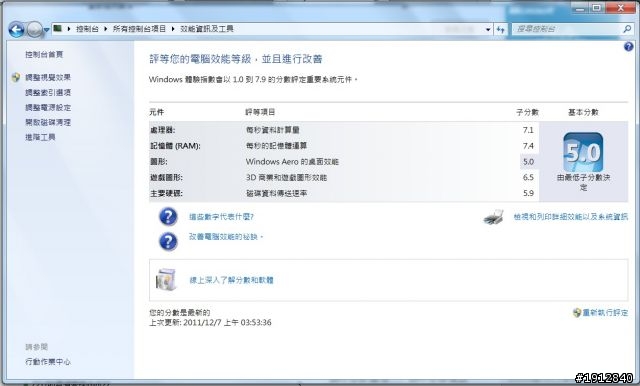Image resolution: width=640 pixels, height=386 pixels.
Task: Click the magnifier search icon
Action: click(x=627, y=29)
